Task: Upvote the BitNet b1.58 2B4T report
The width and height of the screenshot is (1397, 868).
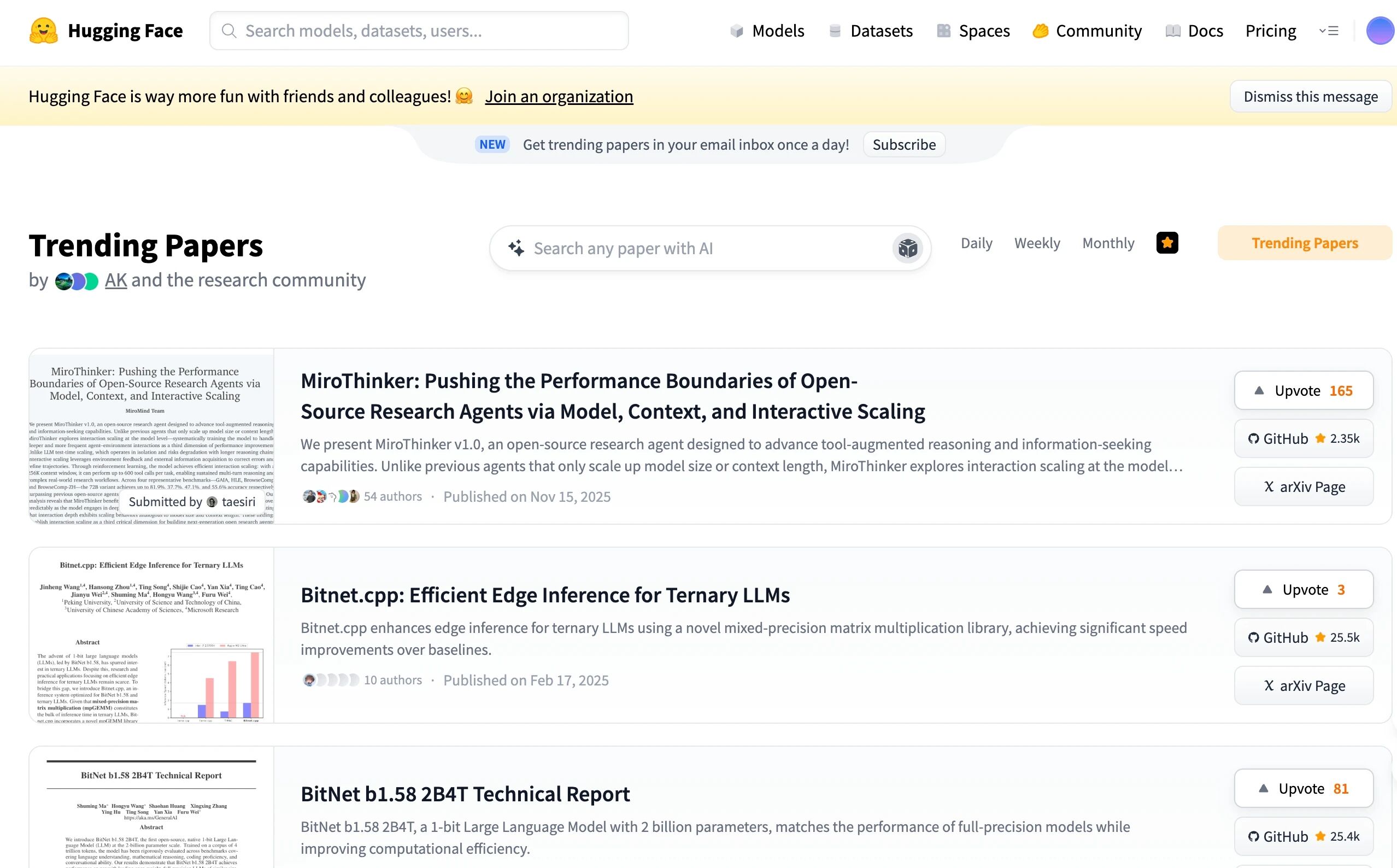Action: click(1303, 789)
